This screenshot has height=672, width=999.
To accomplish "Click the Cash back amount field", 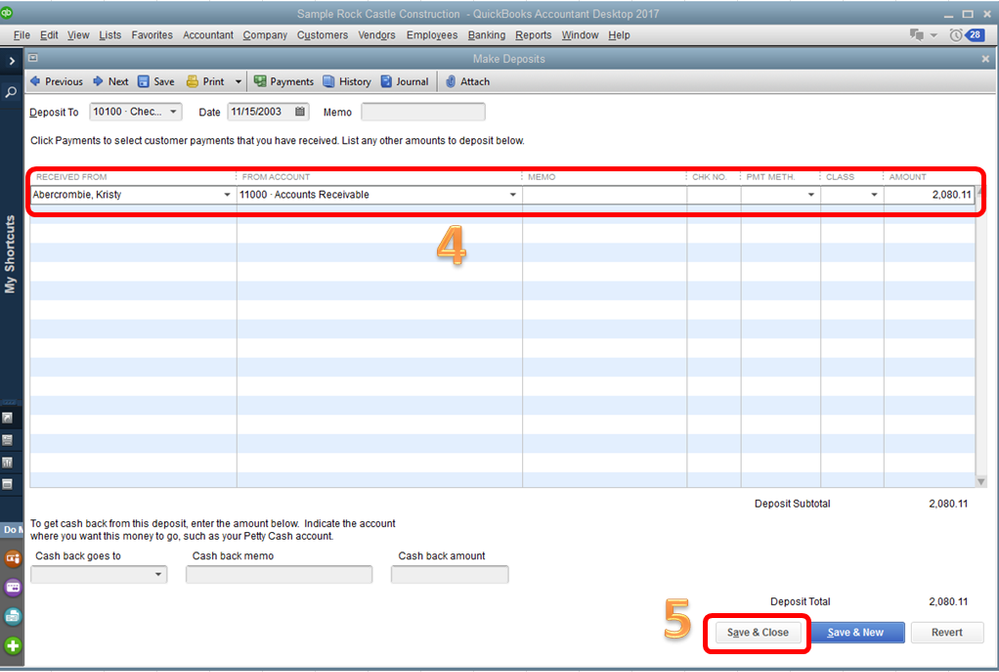I will 450,575.
